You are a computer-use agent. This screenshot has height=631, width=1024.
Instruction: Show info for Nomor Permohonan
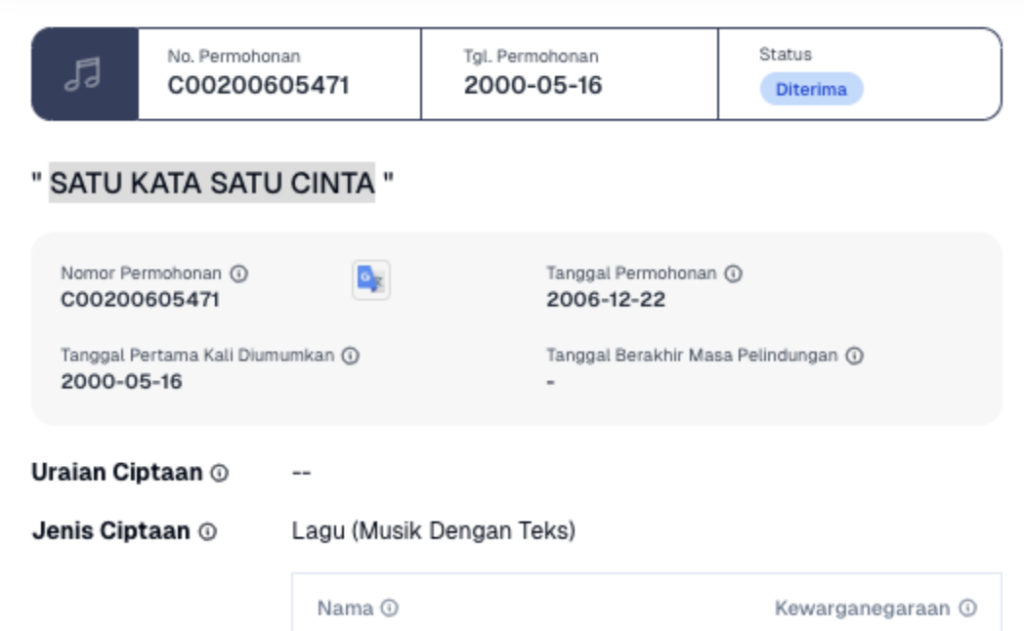click(239, 274)
